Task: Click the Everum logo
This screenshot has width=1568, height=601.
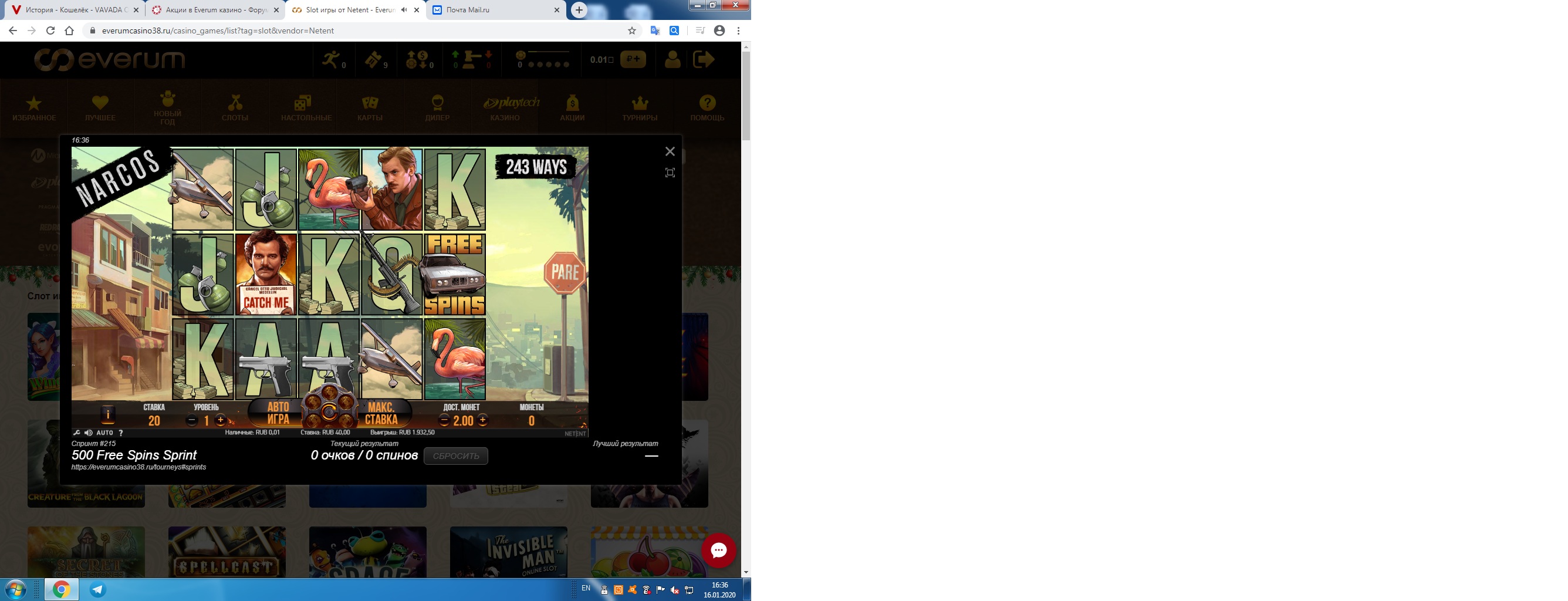Action: click(110, 60)
